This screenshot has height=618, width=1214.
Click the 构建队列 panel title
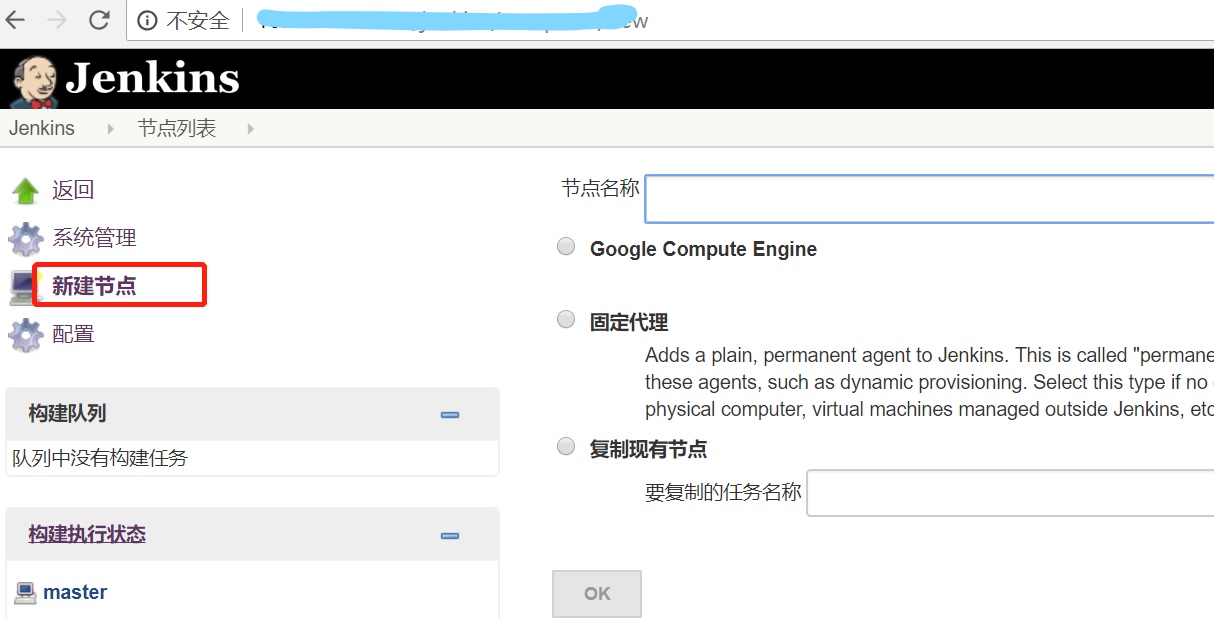(x=67, y=413)
